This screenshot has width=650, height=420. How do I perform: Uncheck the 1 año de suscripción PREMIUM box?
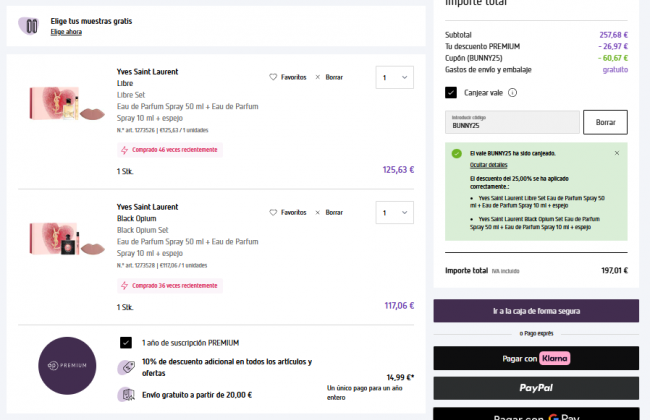pos(125,342)
